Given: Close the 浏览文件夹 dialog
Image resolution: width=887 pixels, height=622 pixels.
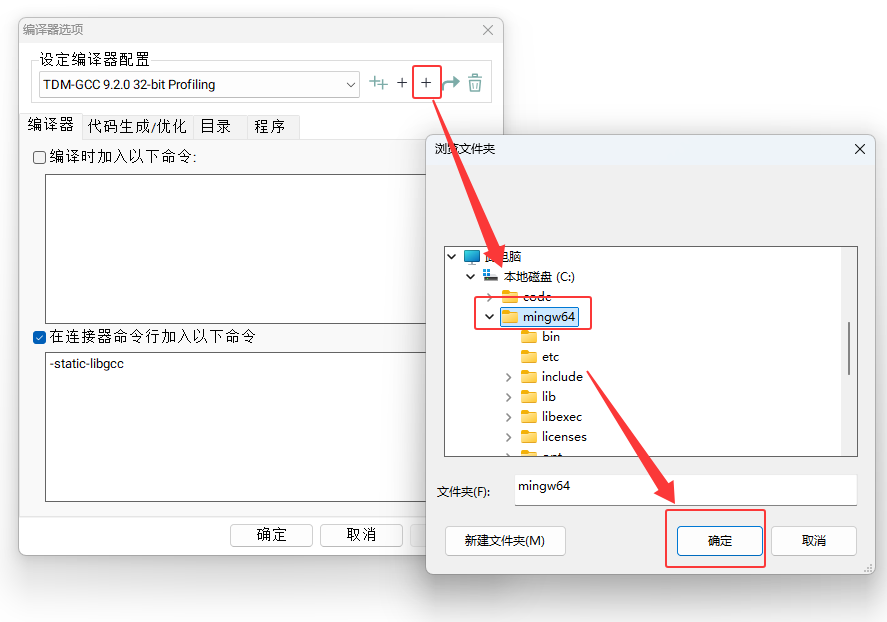Looking at the screenshot, I should coord(860,149).
